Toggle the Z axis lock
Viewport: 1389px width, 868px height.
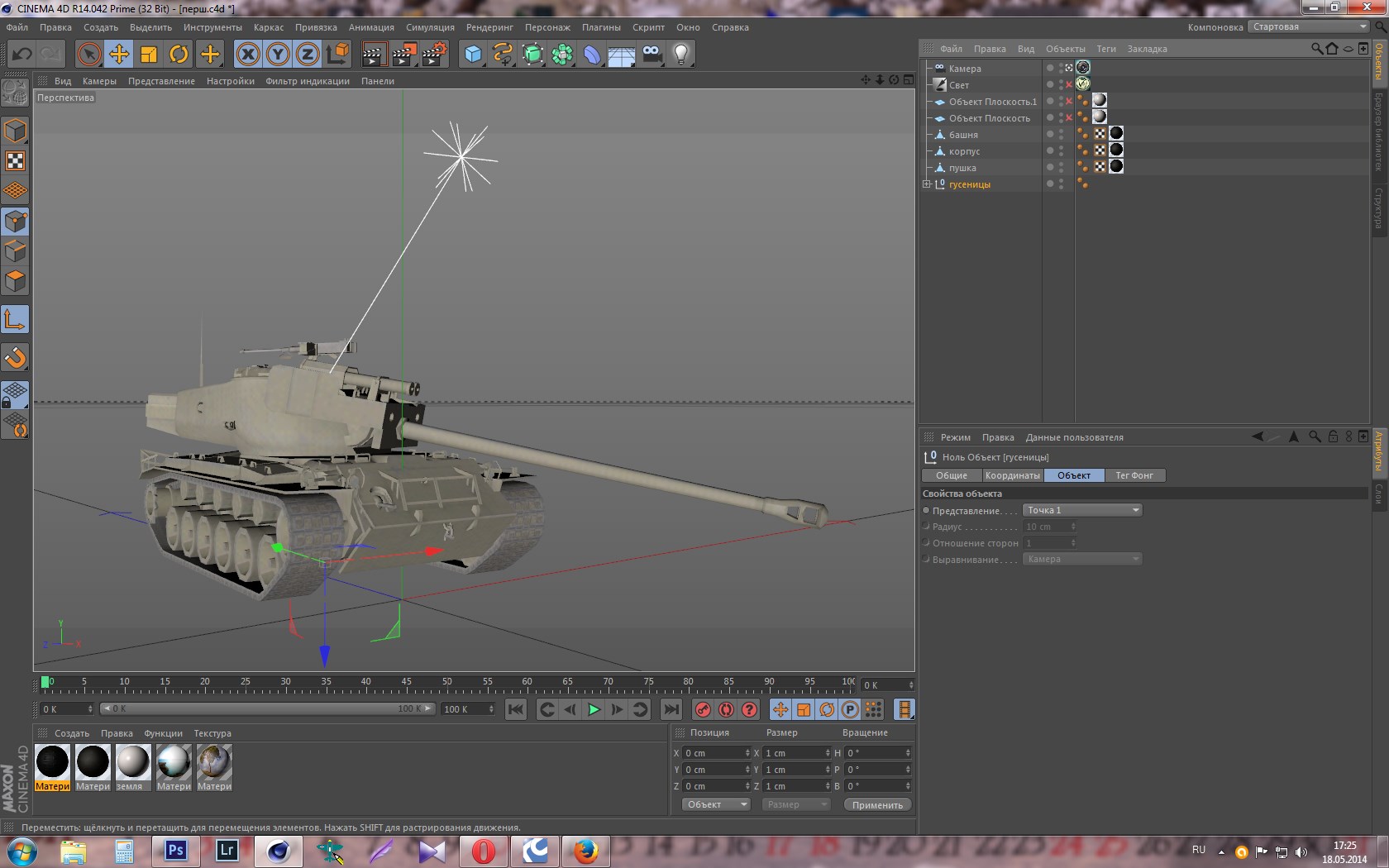tap(308, 55)
